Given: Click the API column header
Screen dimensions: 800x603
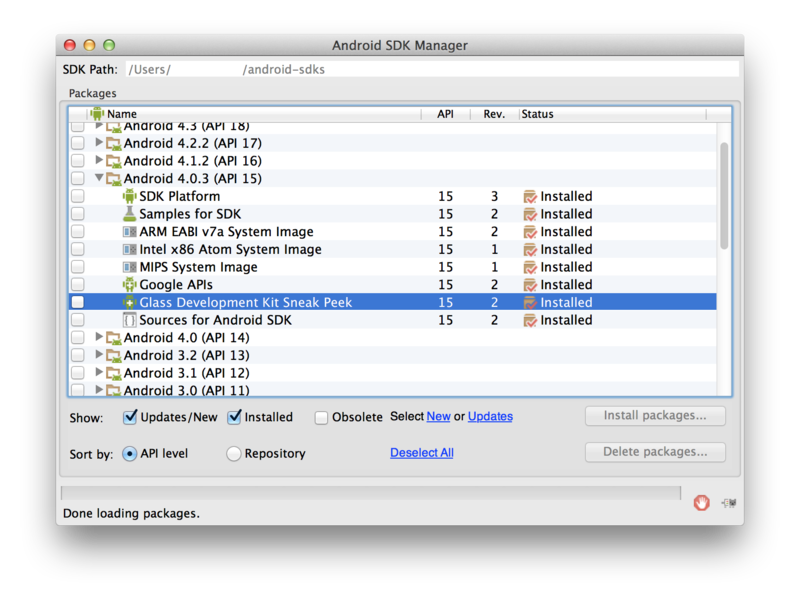Looking at the screenshot, I should click(445, 114).
